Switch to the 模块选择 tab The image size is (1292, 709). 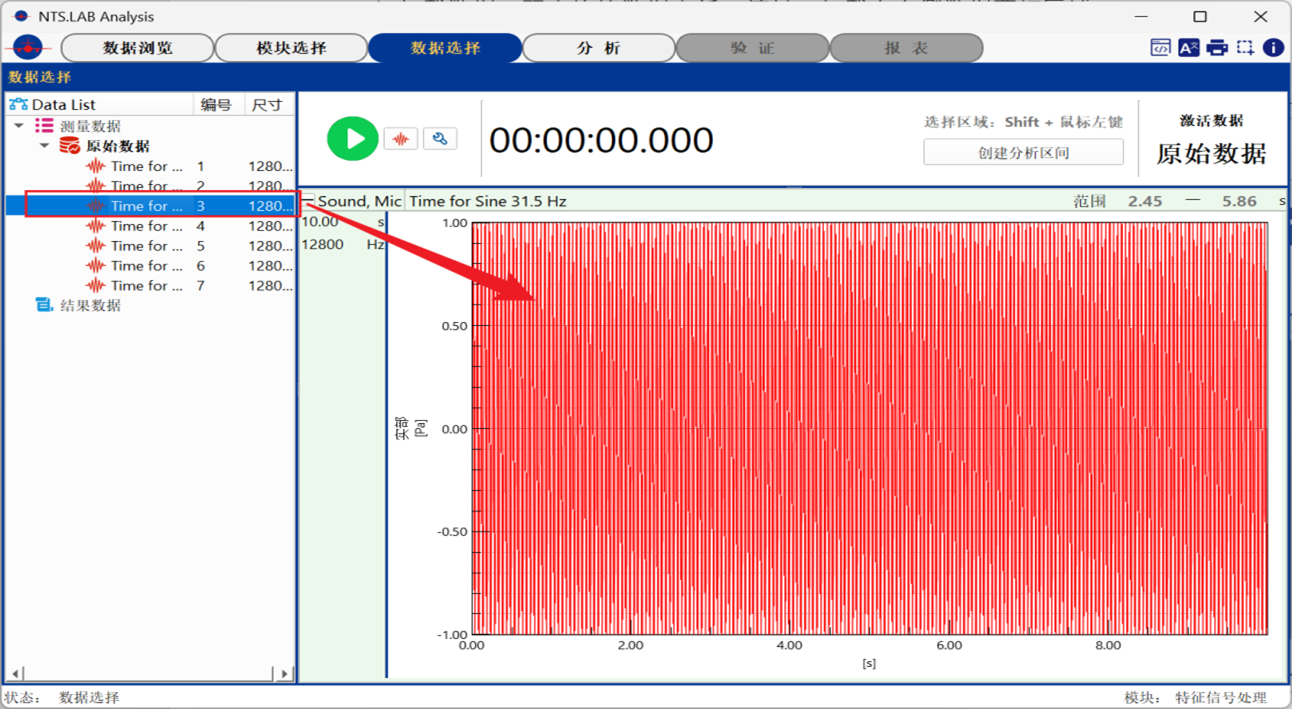click(291, 48)
